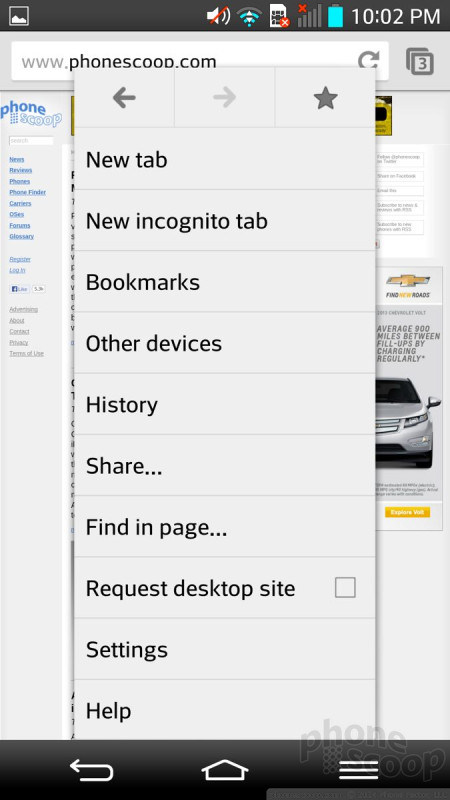
Task: Open the tab switcher showing 3 tabs
Action: coord(420,62)
